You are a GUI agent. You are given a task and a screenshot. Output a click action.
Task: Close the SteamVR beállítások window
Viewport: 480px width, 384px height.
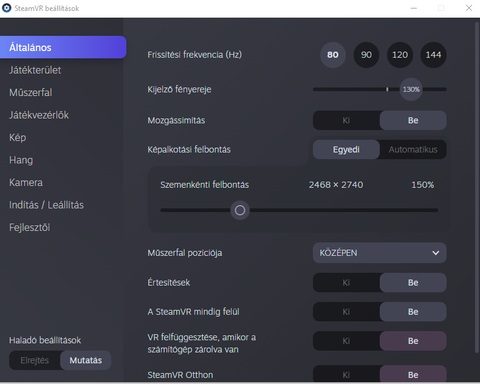tap(469, 8)
